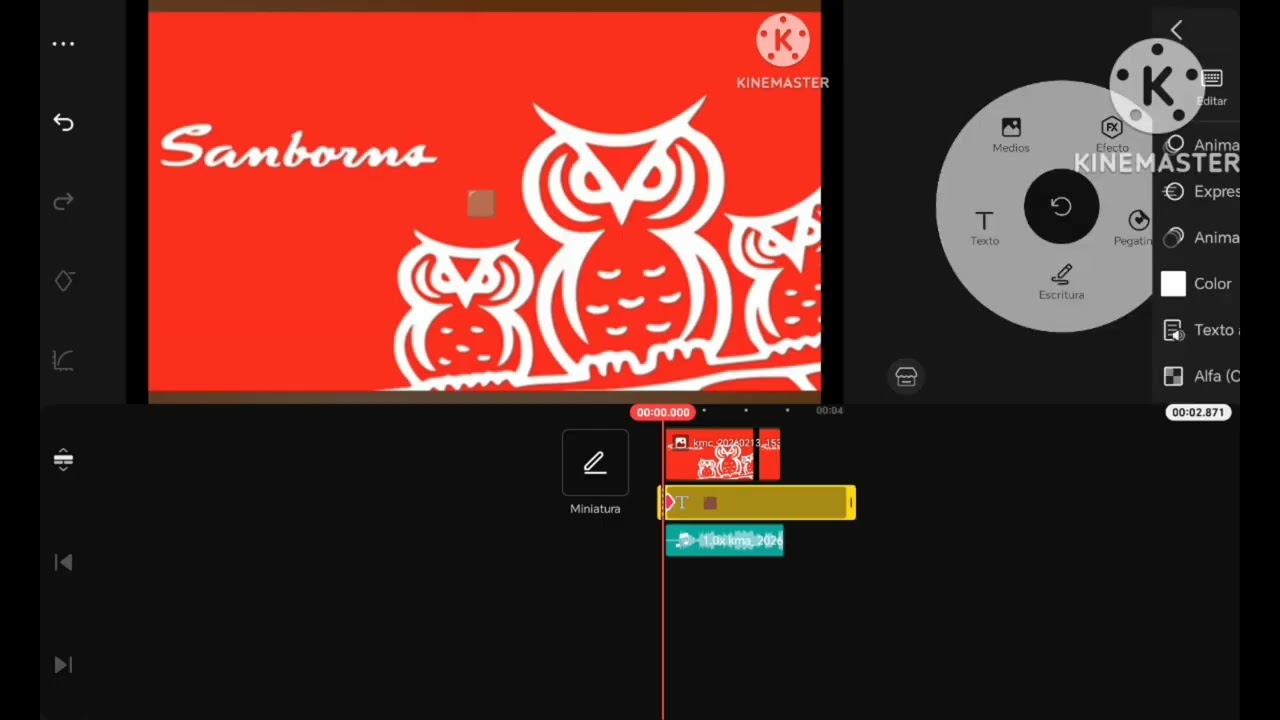Select the short second red clip segment

click(769, 455)
